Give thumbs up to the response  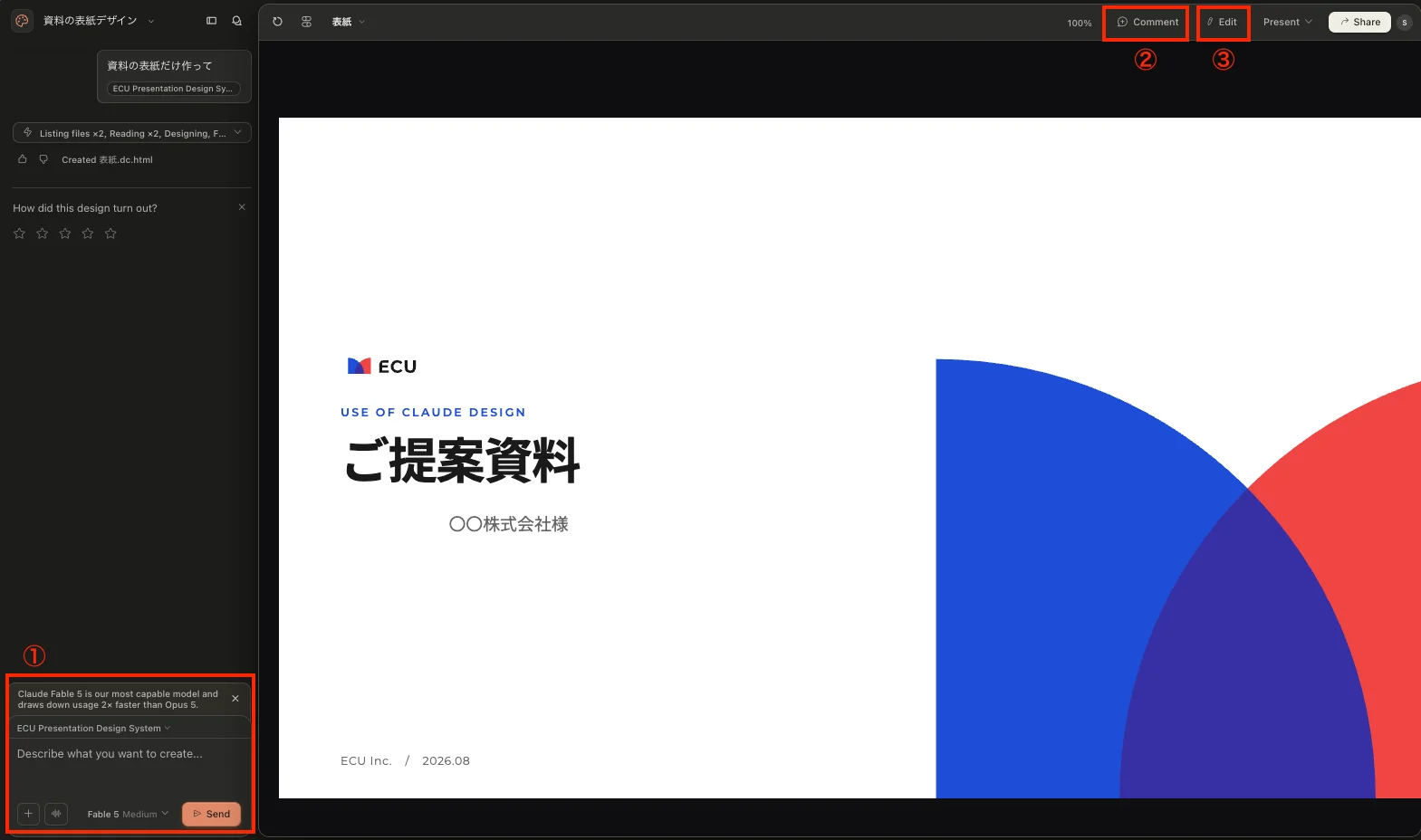coord(23,159)
